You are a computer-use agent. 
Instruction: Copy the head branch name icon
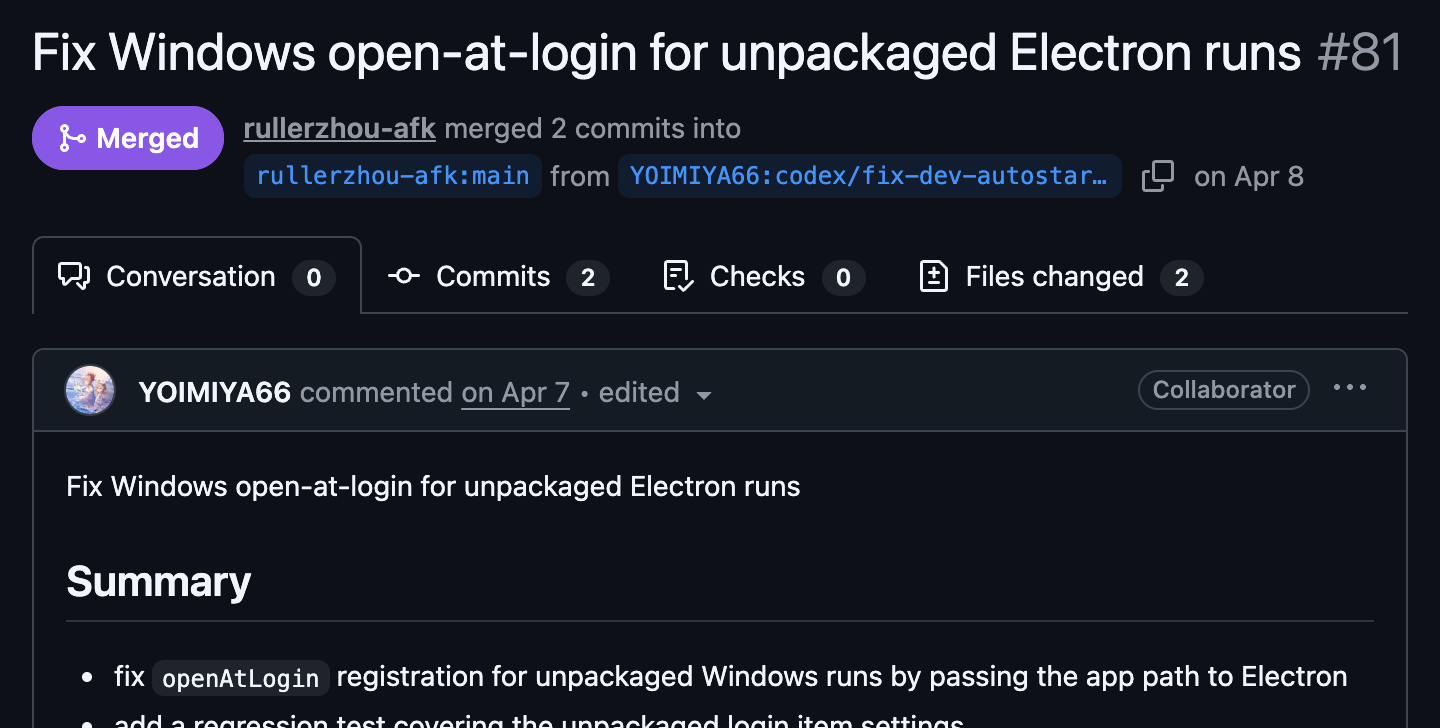click(x=1157, y=176)
